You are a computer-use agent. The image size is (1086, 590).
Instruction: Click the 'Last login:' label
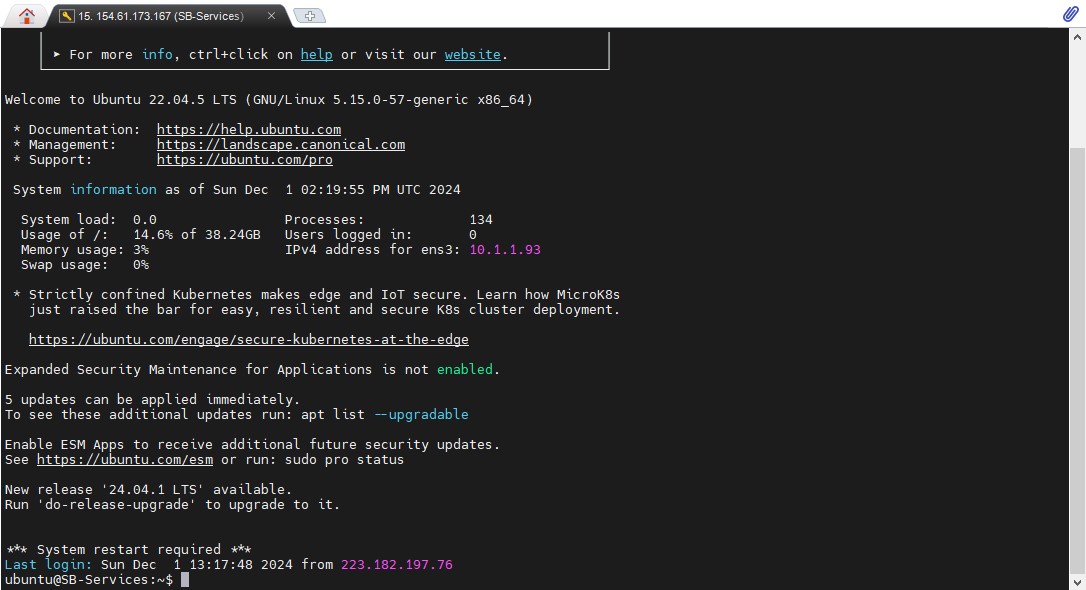pos(48,564)
